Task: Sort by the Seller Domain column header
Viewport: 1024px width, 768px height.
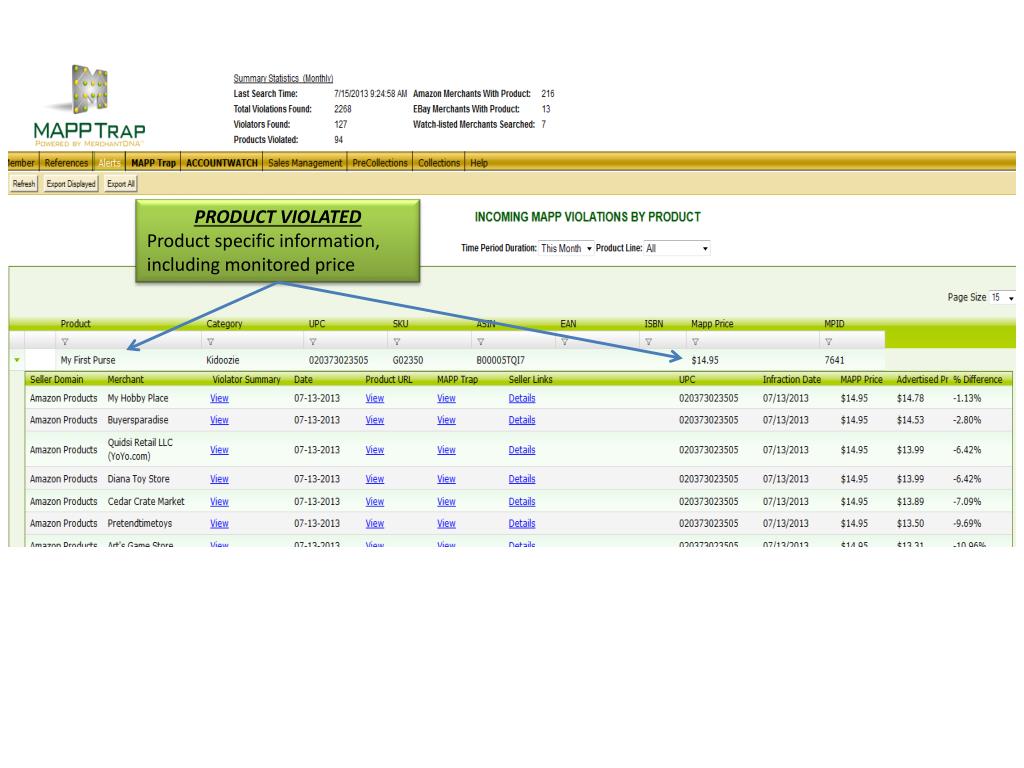Action: 57,379
